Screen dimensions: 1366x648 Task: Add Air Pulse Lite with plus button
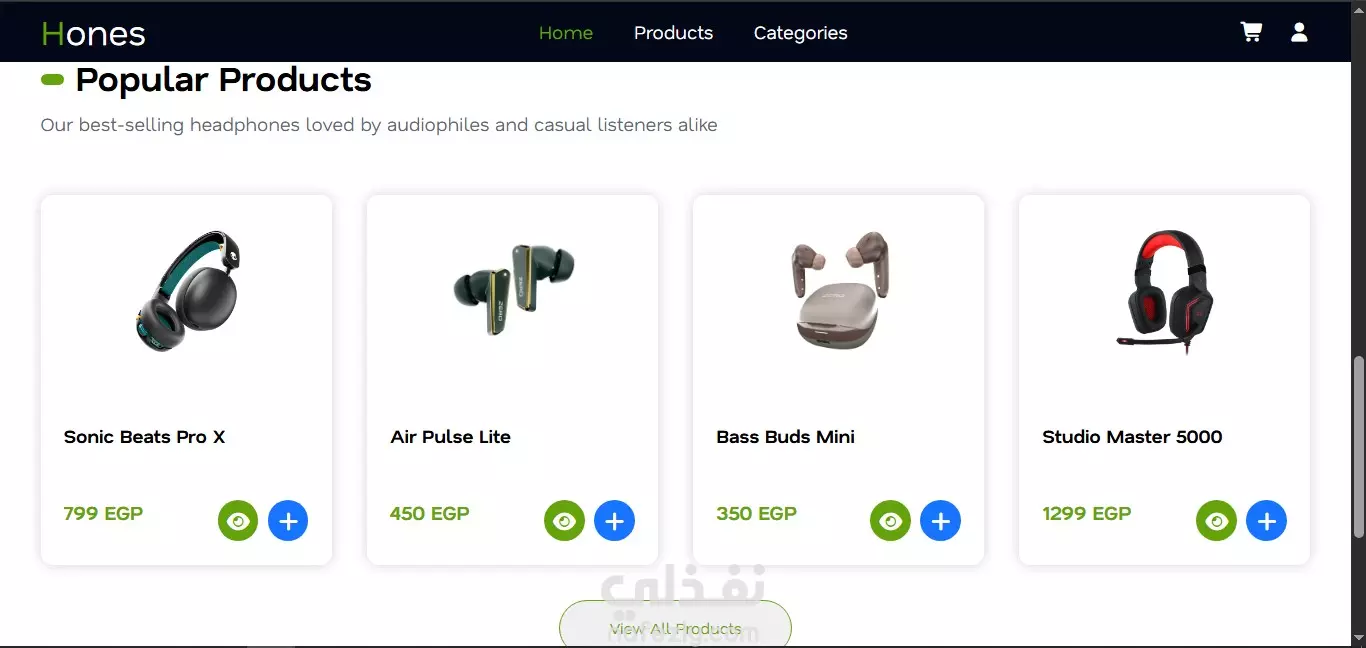coord(614,521)
